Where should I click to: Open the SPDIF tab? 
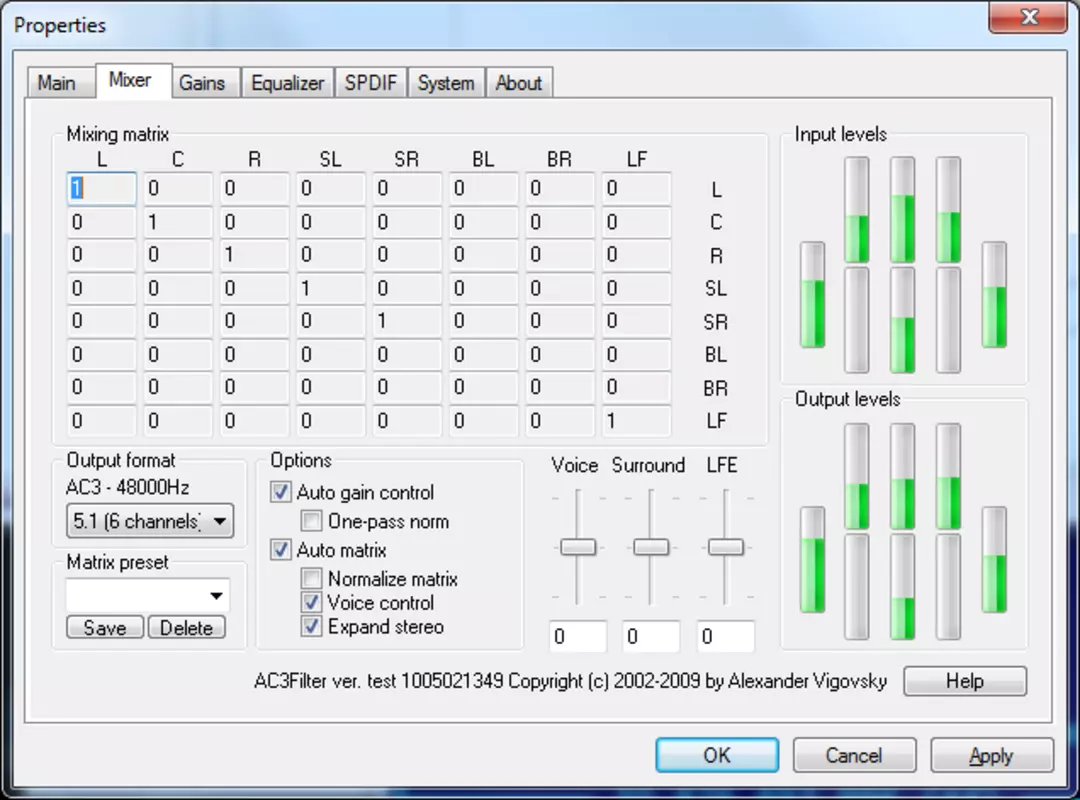tap(371, 83)
